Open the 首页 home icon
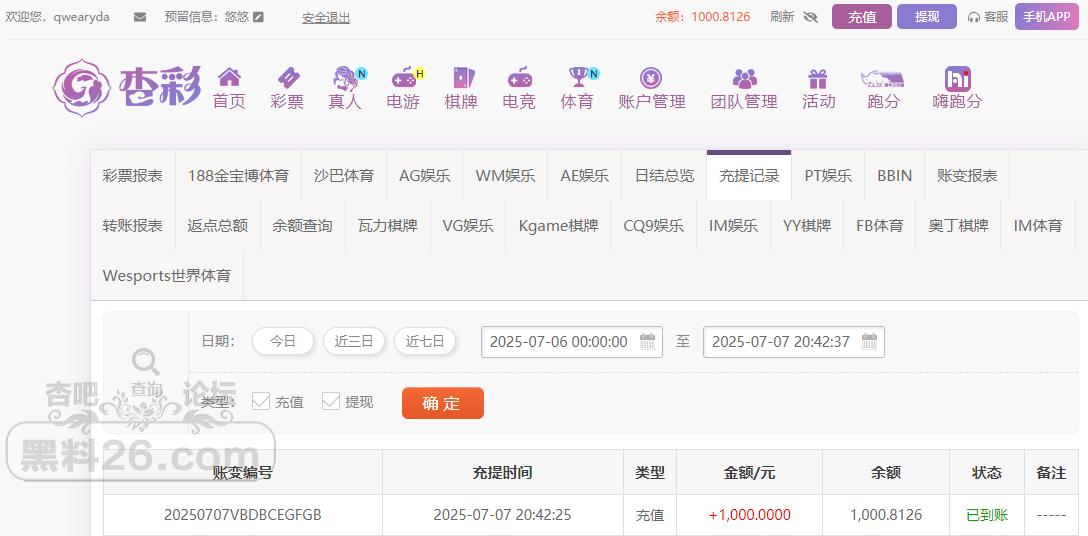This screenshot has width=1088, height=536. (x=229, y=78)
